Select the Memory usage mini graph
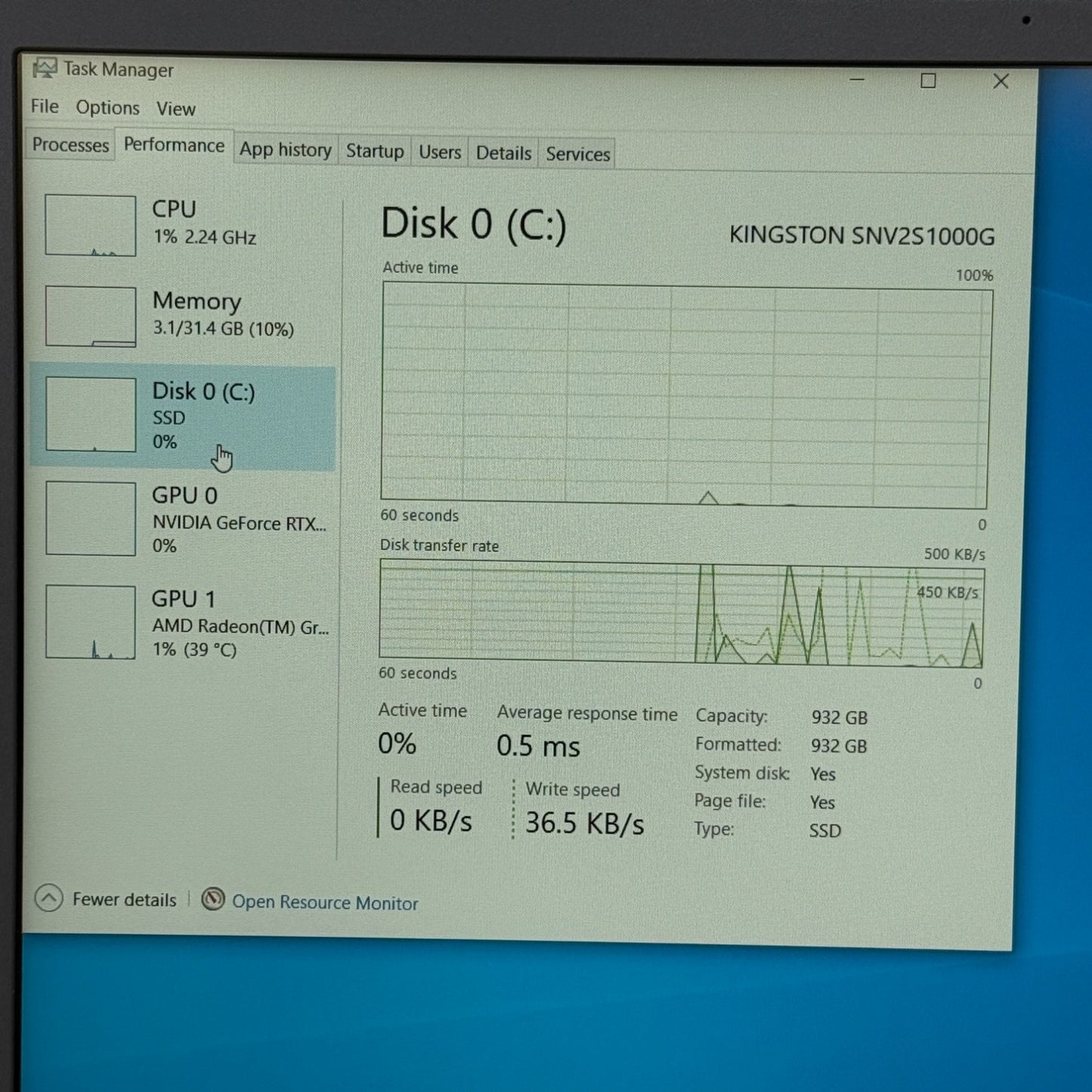This screenshot has width=1092, height=1092. coord(91,317)
